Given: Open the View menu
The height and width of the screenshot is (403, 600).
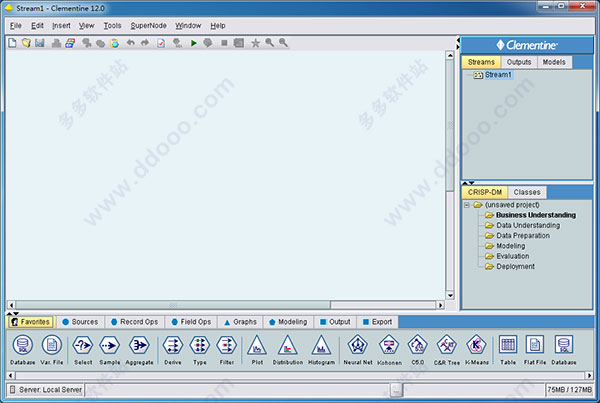Looking at the screenshot, I should 86,26.
